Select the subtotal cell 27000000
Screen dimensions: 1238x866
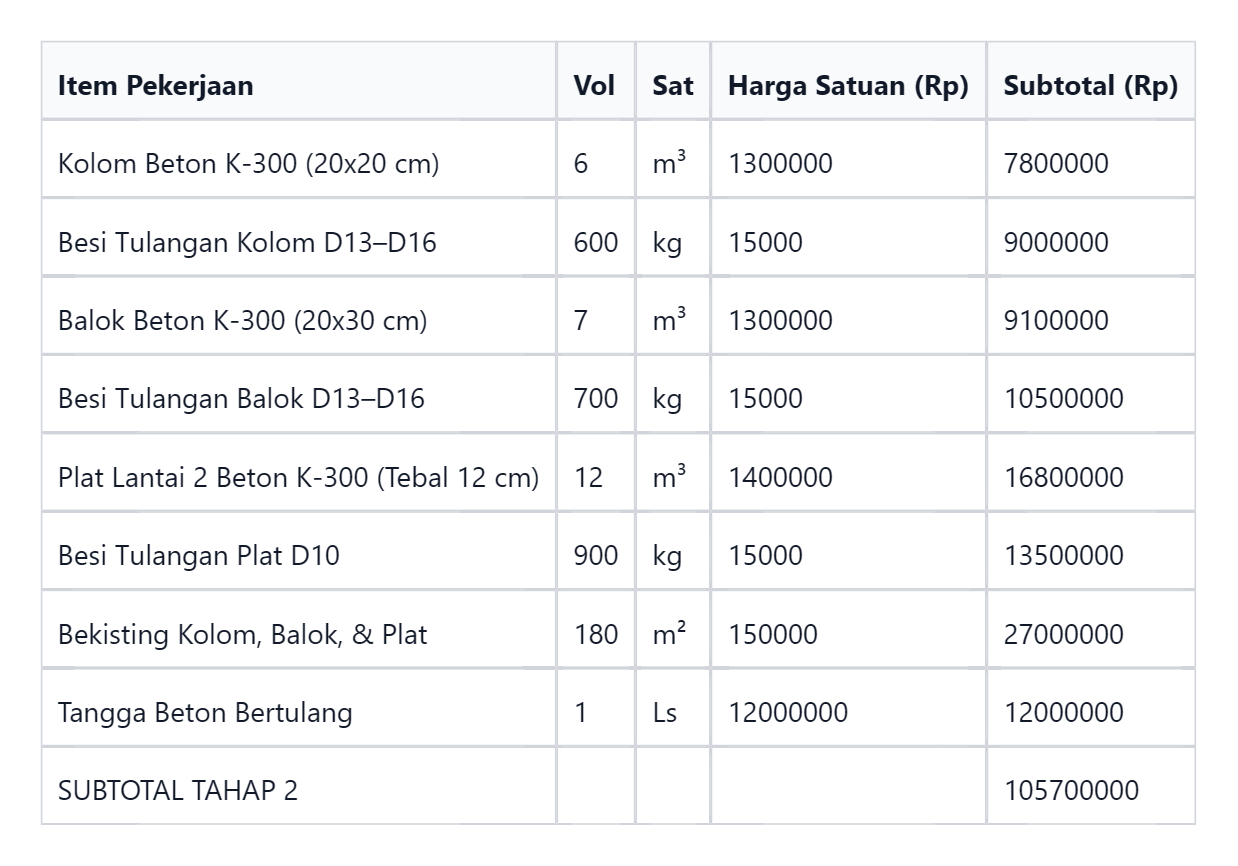coord(1091,634)
